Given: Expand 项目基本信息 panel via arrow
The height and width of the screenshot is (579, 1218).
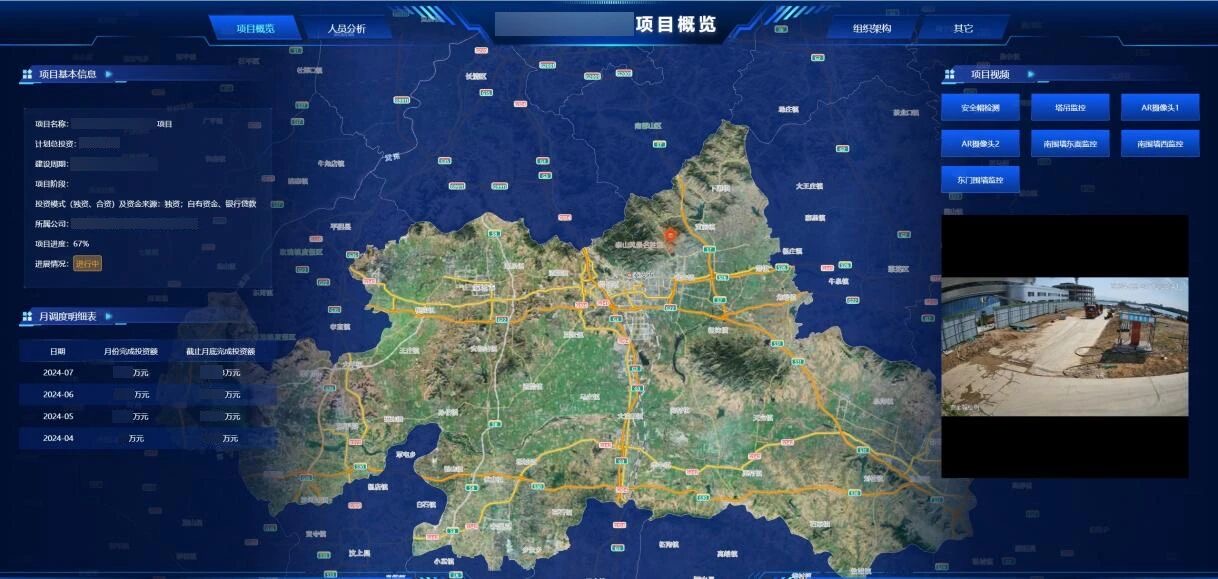Looking at the screenshot, I should [108, 74].
